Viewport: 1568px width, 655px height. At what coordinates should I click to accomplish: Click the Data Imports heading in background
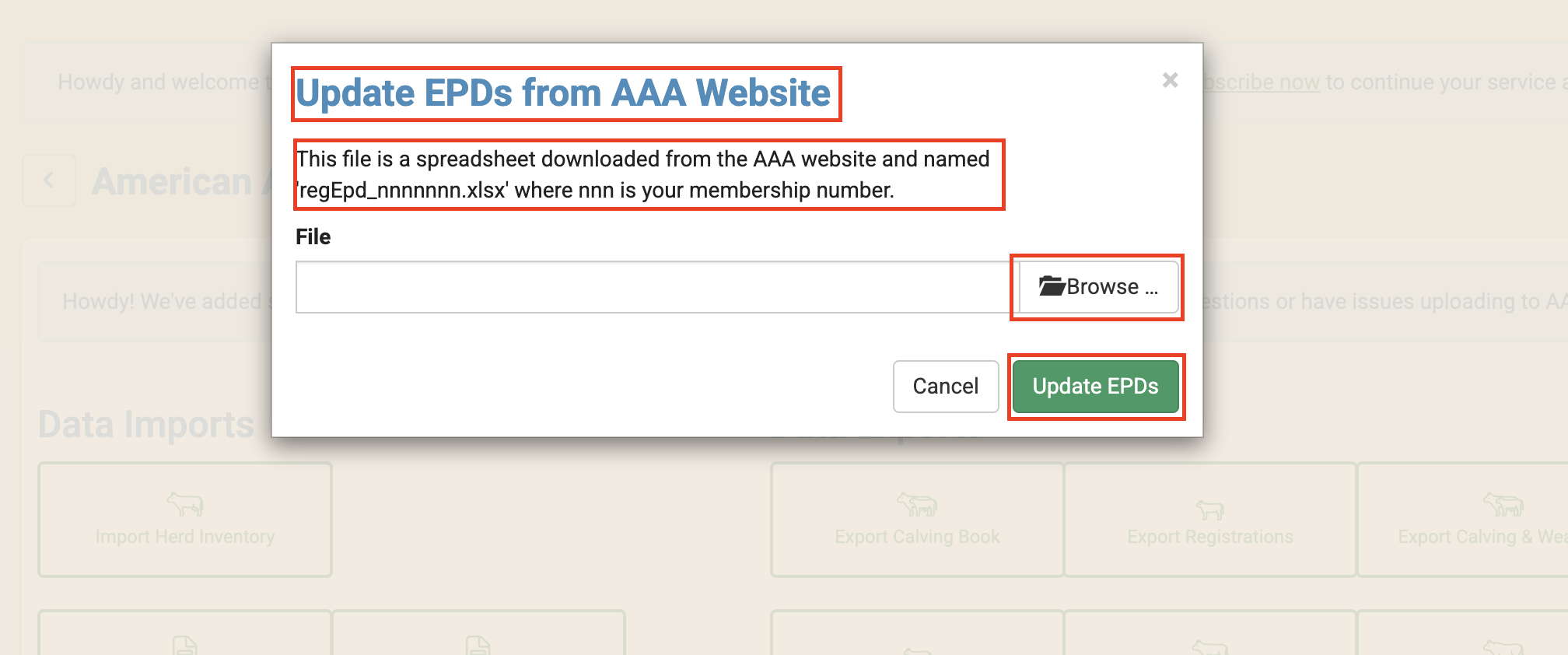pos(146,425)
